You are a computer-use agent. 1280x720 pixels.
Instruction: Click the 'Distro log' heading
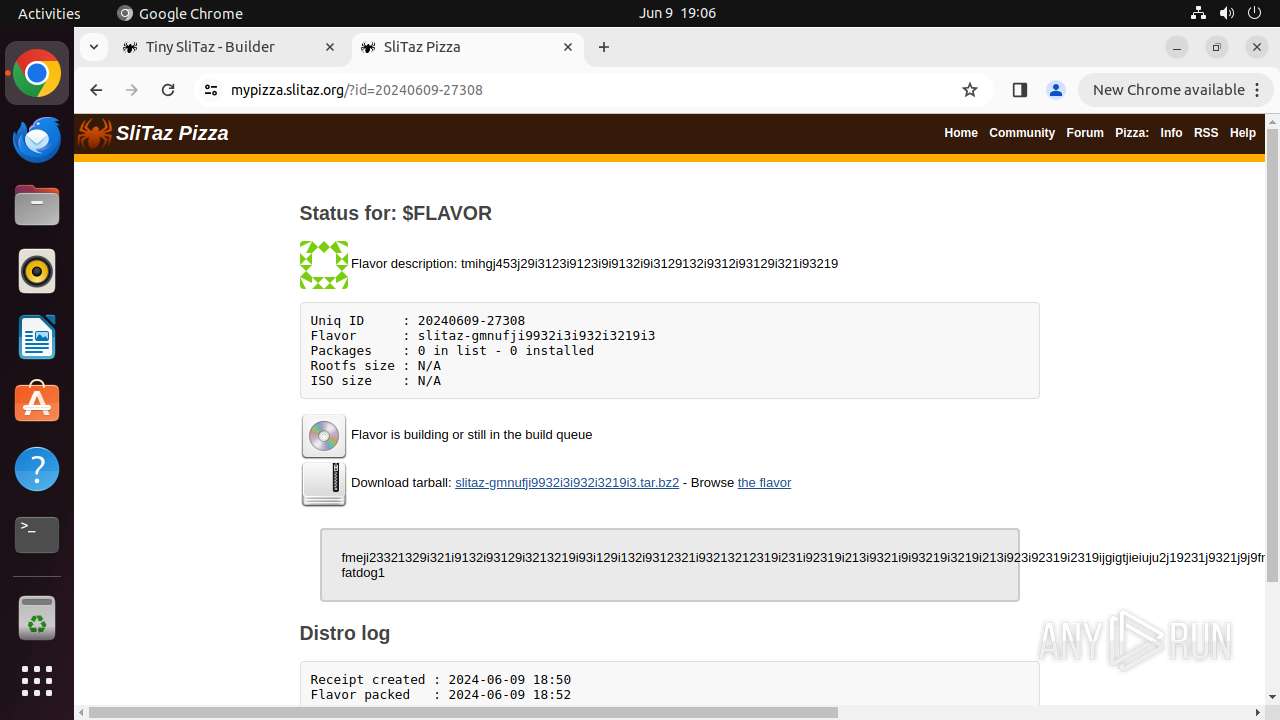coord(345,633)
